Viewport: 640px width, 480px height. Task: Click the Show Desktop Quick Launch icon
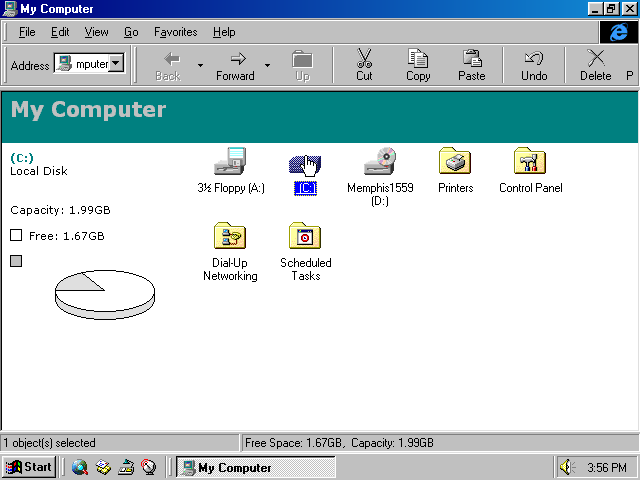coord(126,467)
